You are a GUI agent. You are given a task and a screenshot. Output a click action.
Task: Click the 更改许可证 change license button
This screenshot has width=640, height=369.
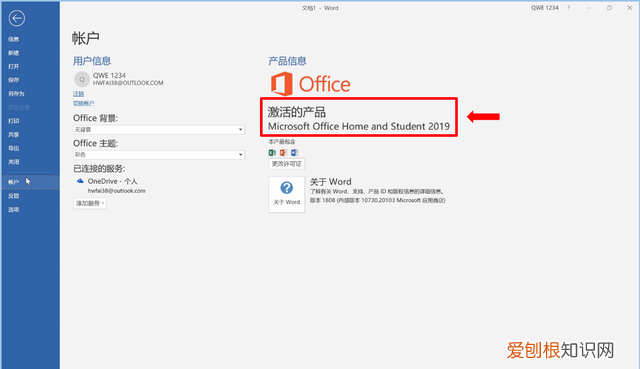(x=287, y=164)
